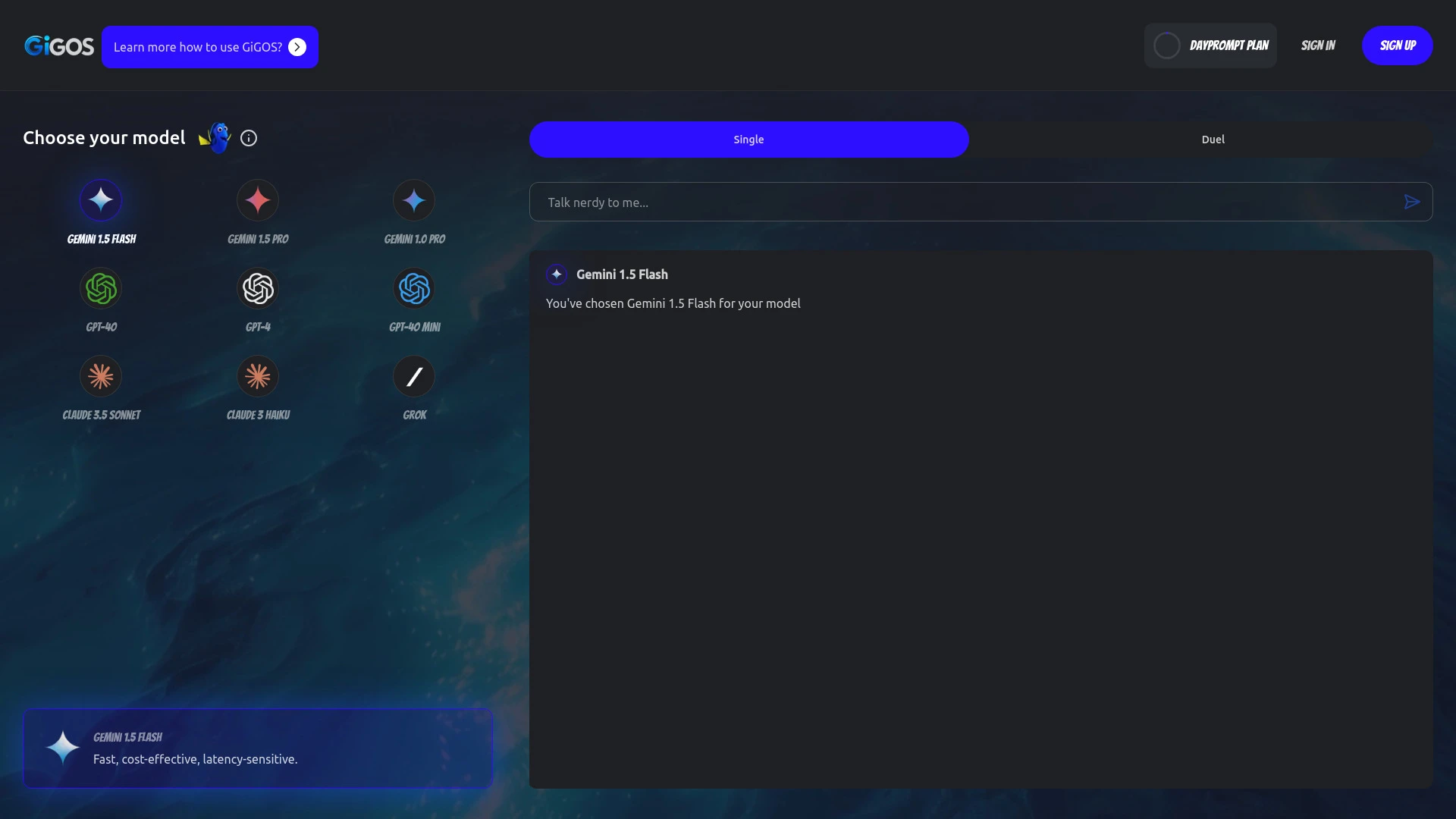
Task: Click the info icon next to Choose your model
Action: (248, 137)
